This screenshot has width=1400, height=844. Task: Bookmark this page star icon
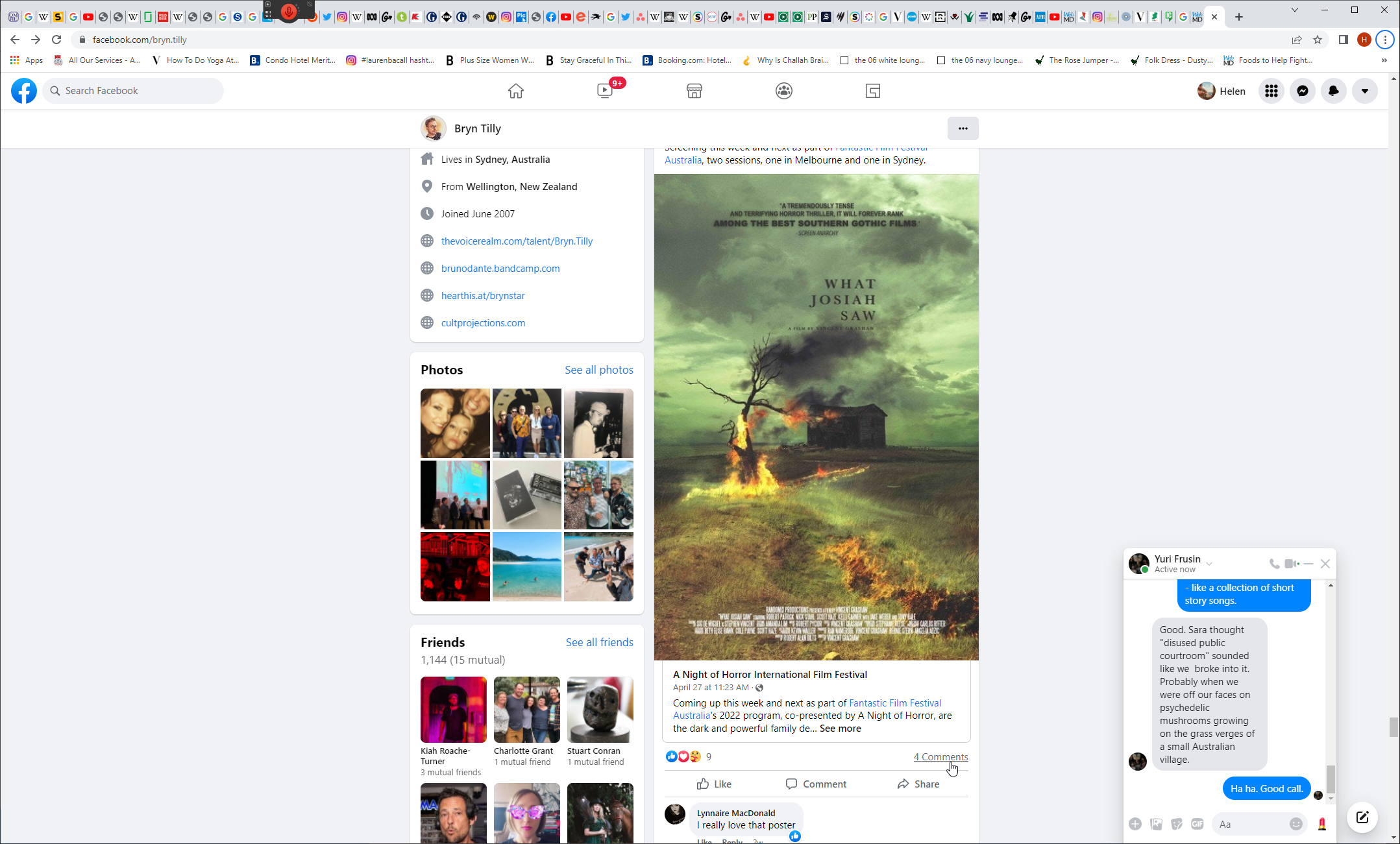[x=1318, y=40]
